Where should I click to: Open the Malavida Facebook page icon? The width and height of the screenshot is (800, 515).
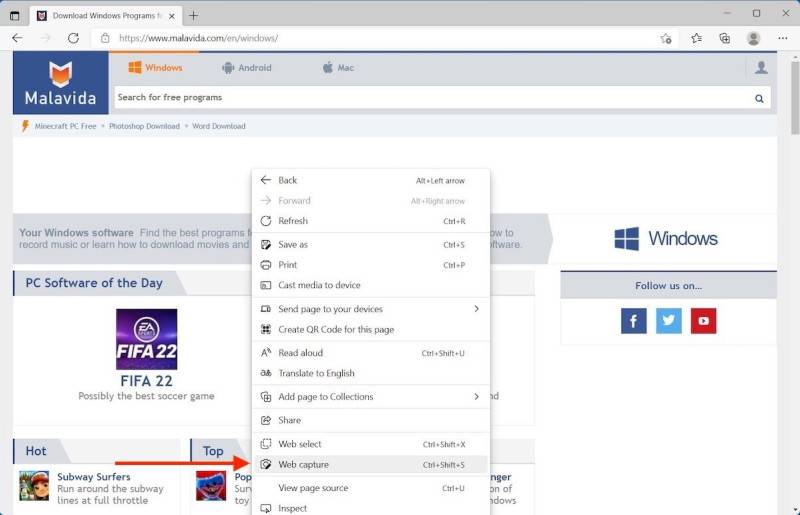coord(633,321)
